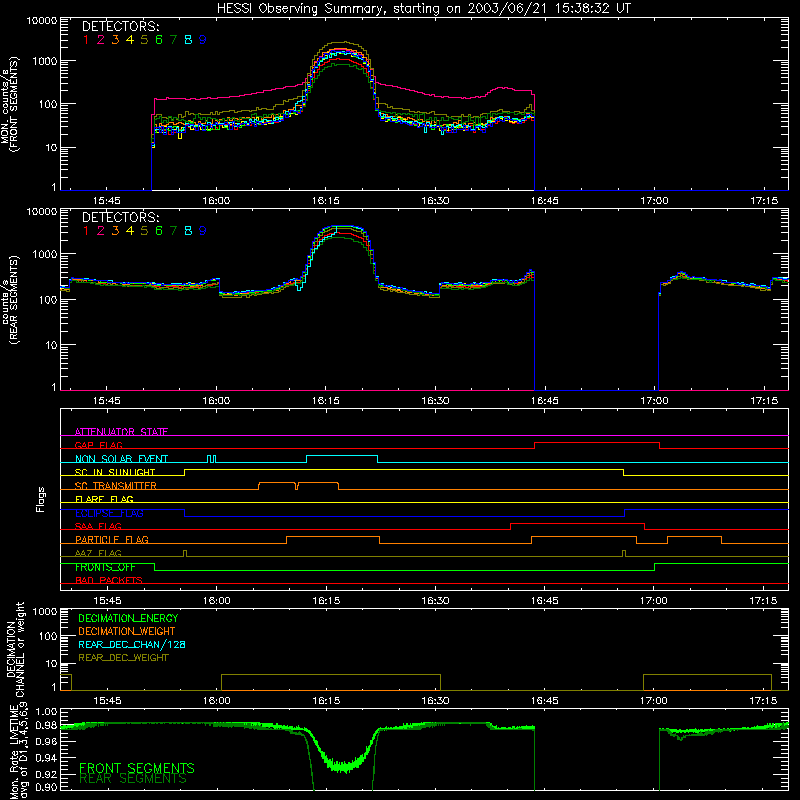Screen dimensions: 800x800
Task: Click the DECIMATION_ENERGY legend entry
Action: tap(129, 618)
